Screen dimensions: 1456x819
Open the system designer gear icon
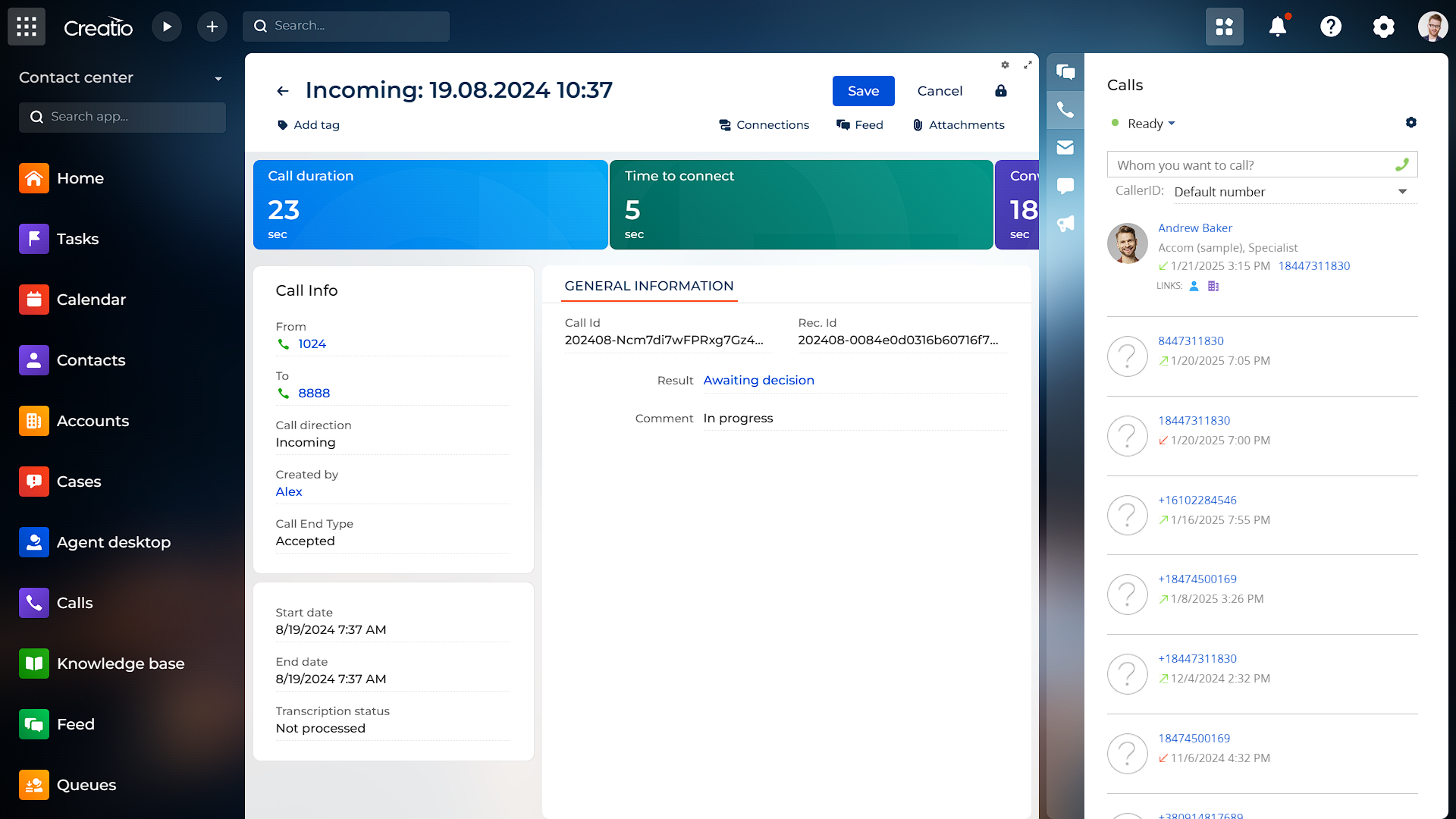click(x=1384, y=27)
